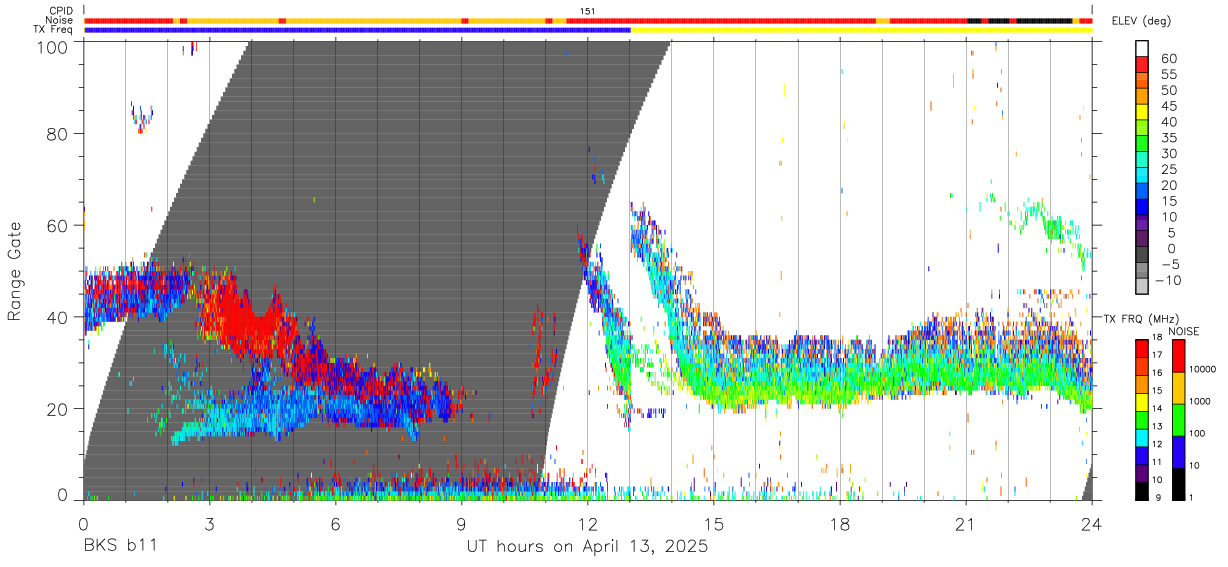1228x567 pixels.
Task: Click the 80 tick on Range Gate axis
Action: click(58, 133)
